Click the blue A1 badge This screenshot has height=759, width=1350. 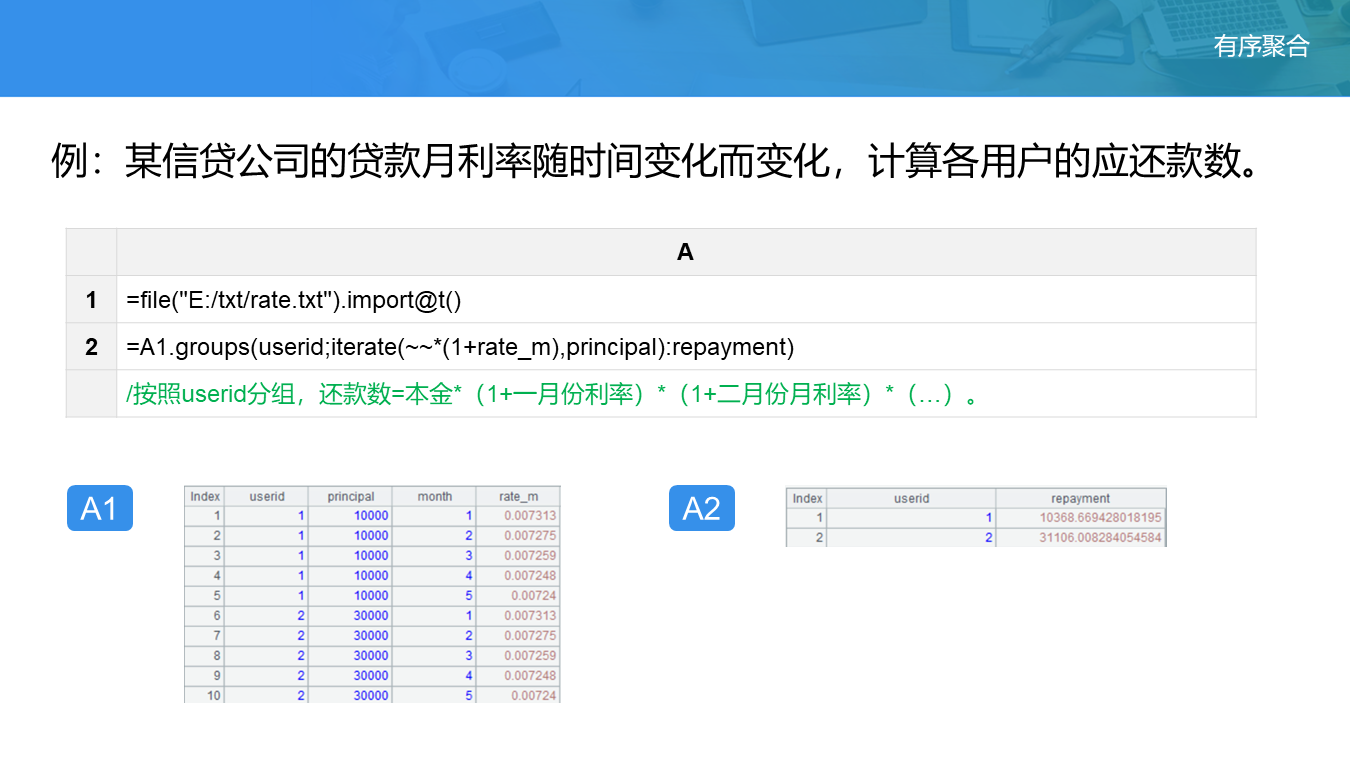click(99, 508)
